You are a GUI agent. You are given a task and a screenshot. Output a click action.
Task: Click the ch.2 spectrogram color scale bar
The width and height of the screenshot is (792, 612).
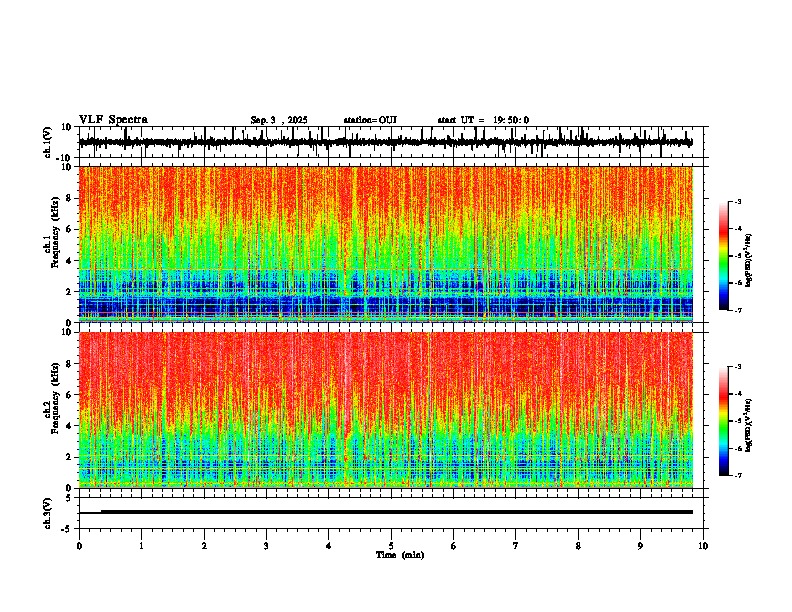[724, 421]
